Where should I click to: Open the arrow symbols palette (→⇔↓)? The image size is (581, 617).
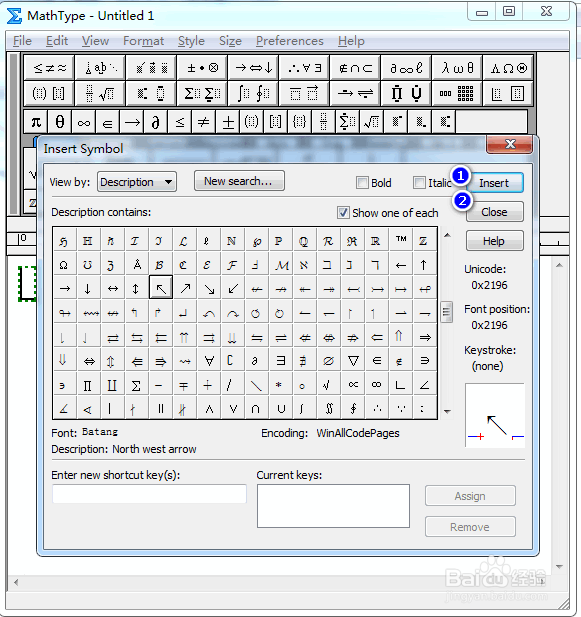[253, 68]
